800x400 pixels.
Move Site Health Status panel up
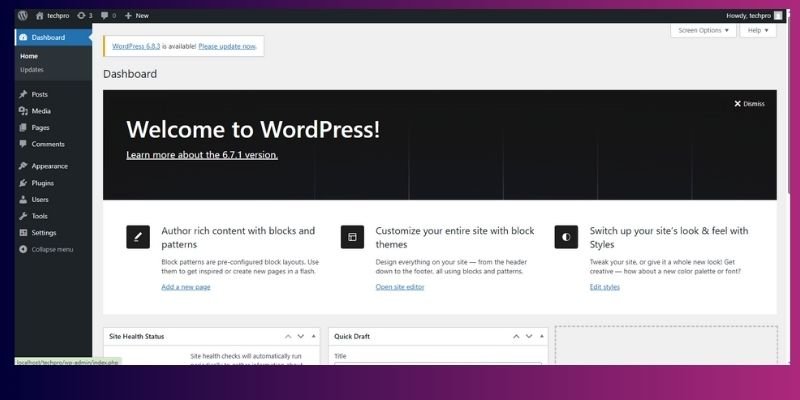click(288, 336)
